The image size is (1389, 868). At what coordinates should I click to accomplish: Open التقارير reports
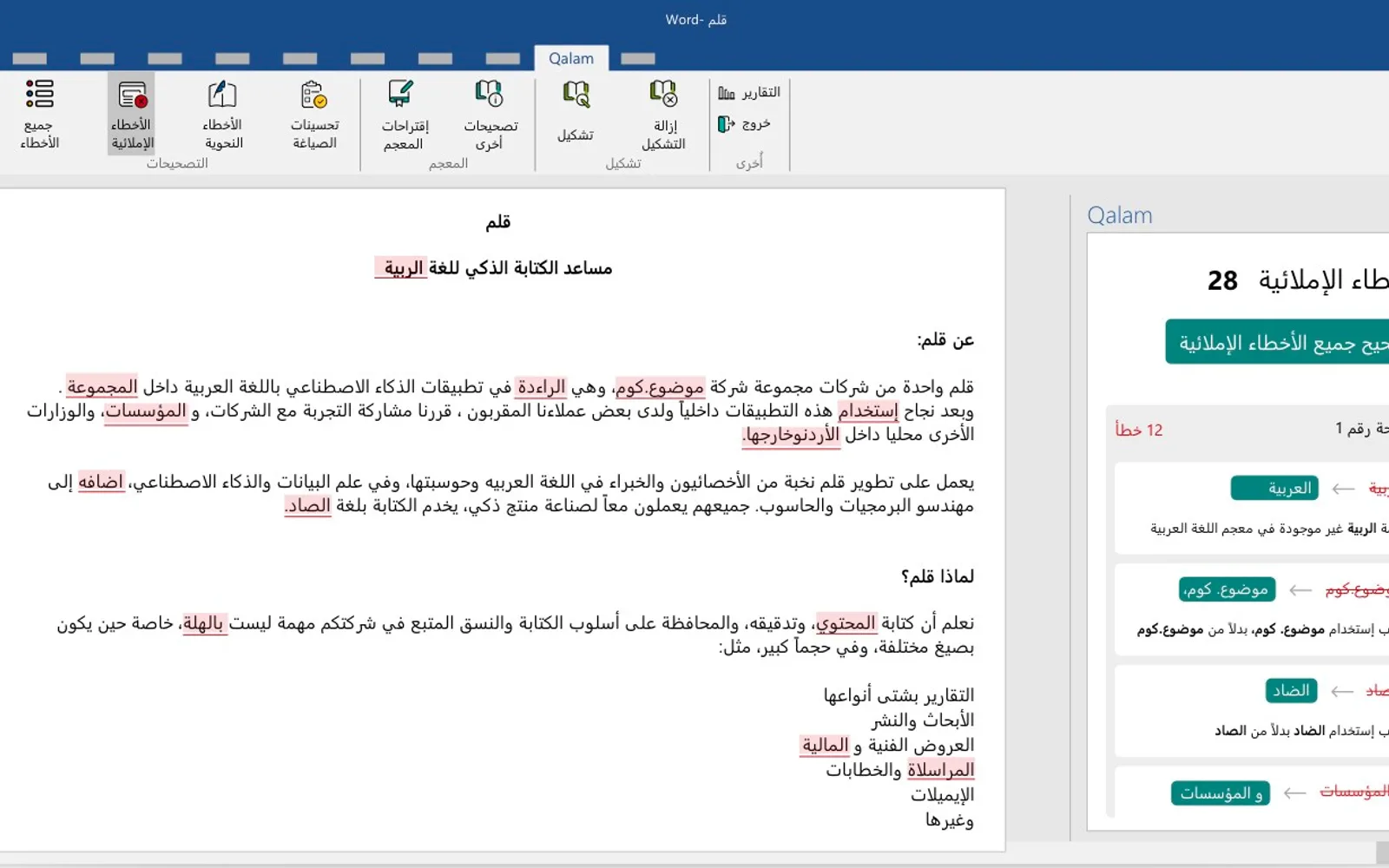(x=749, y=92)
